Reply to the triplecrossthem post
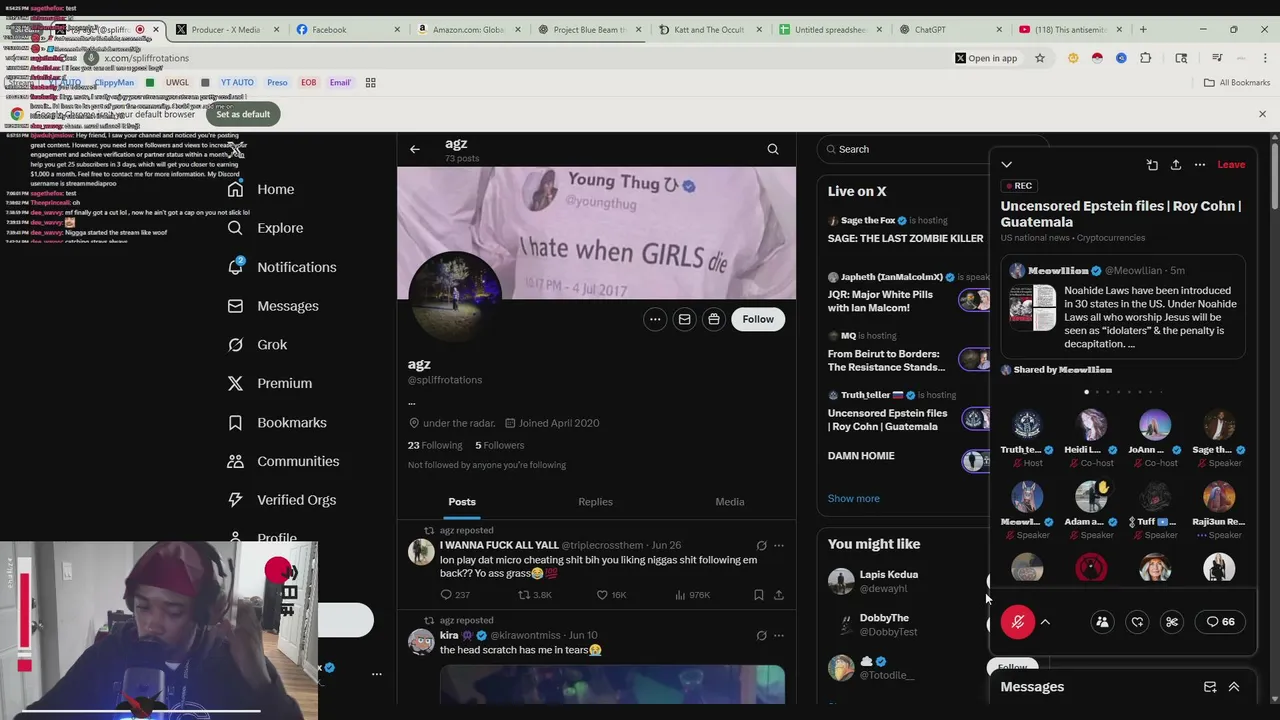Screen dimensions: 1280x720 click(456, 595)
